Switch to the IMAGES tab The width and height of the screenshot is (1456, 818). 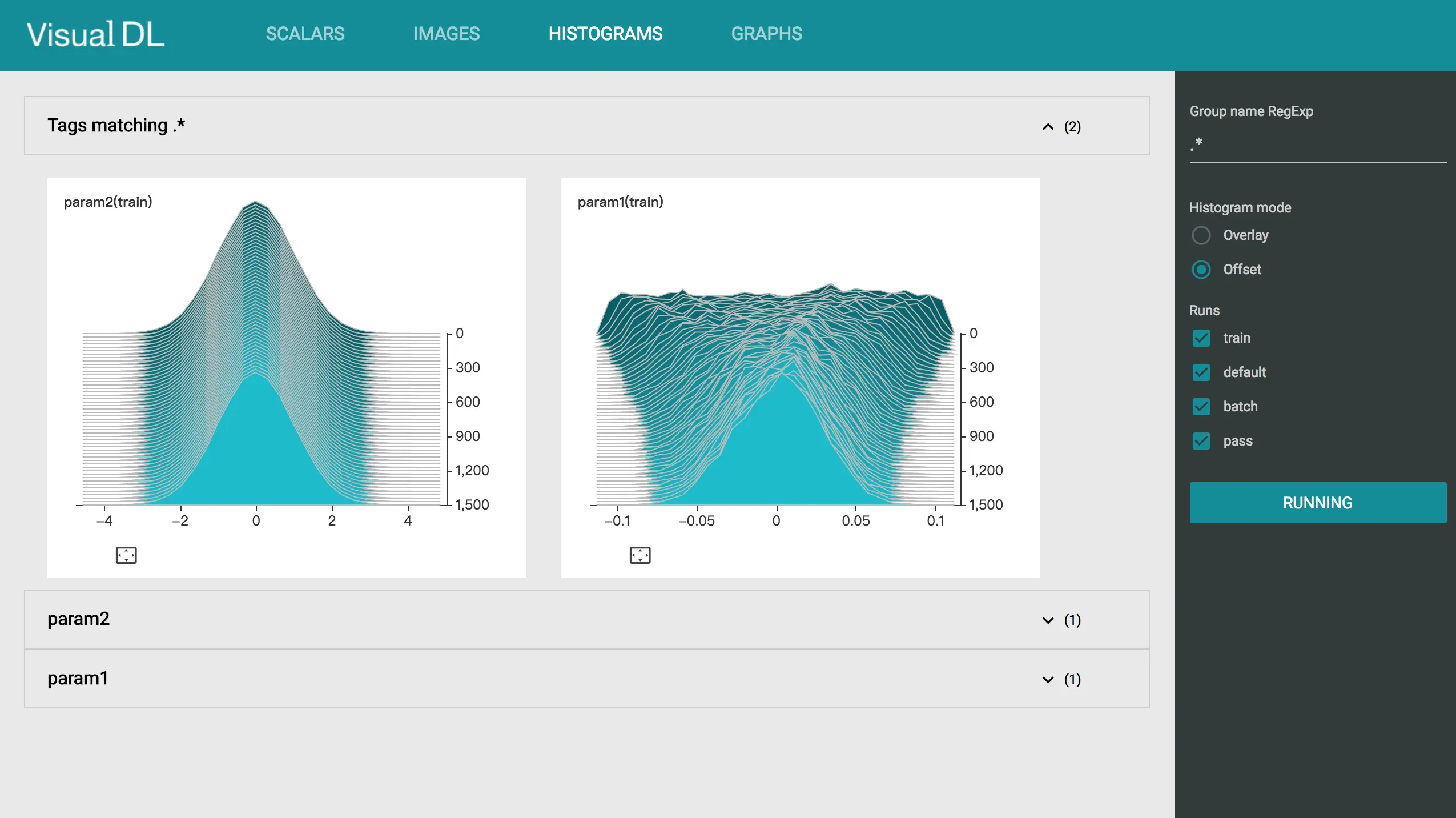coord(447,34)
